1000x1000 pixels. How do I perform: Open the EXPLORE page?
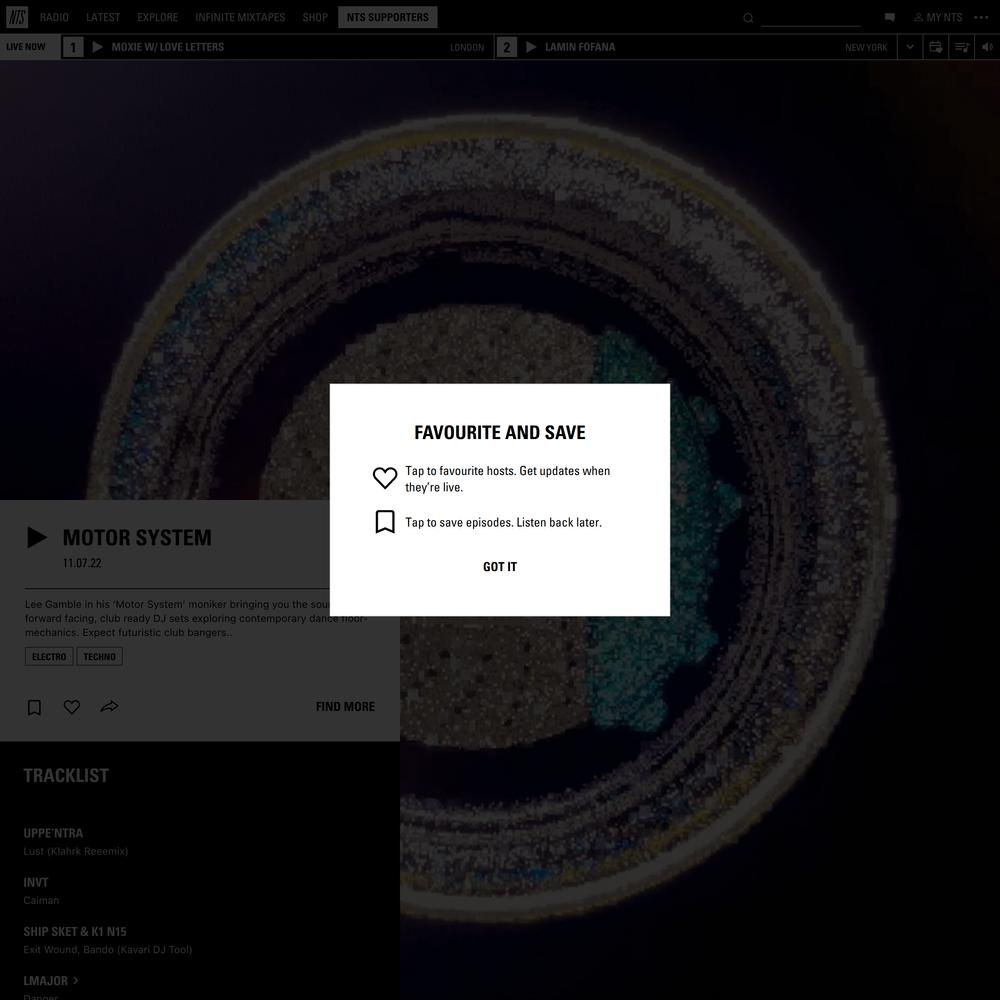(x=158, y=17)
